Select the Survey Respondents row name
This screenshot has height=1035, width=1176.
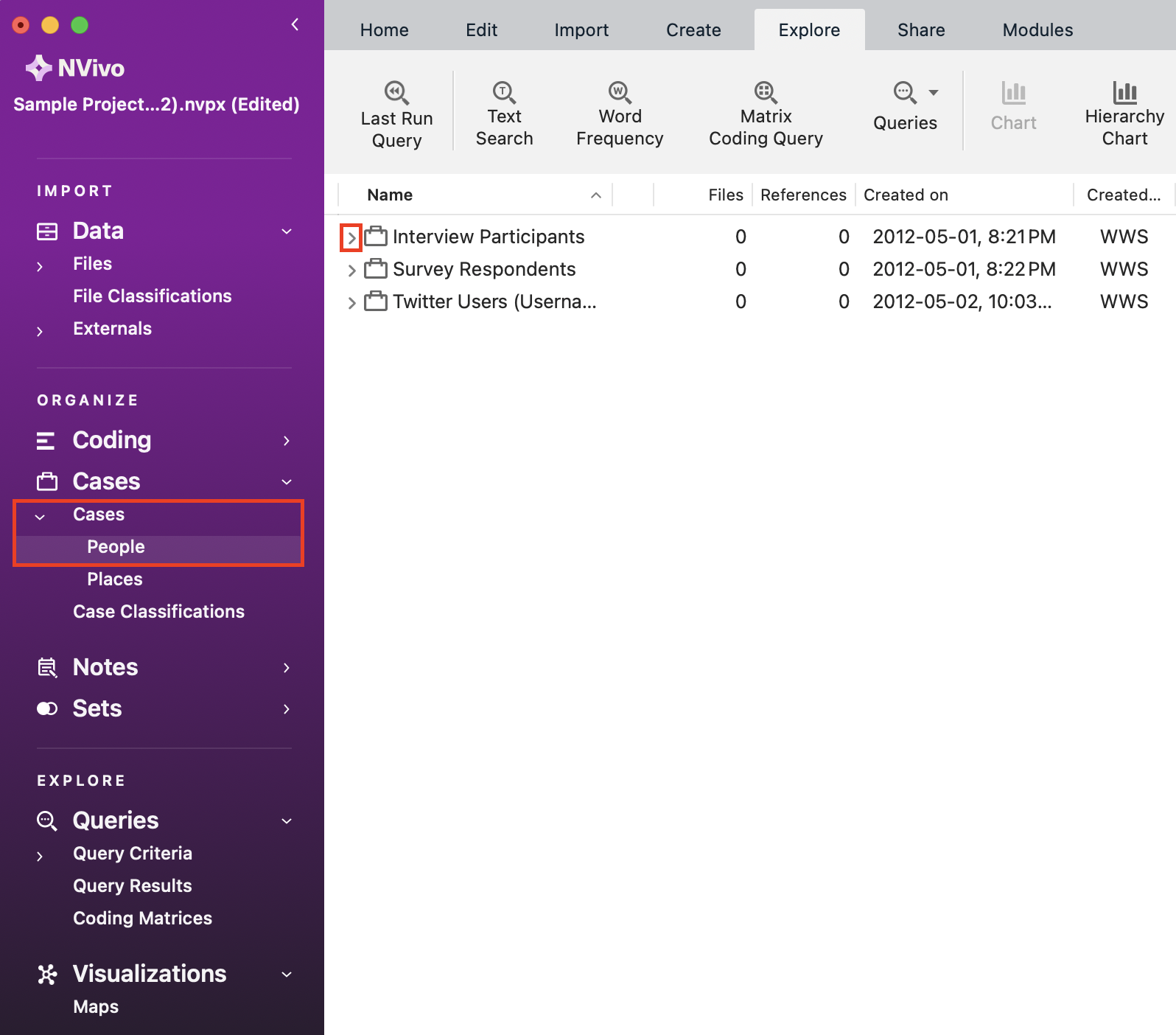coord(484,268)
